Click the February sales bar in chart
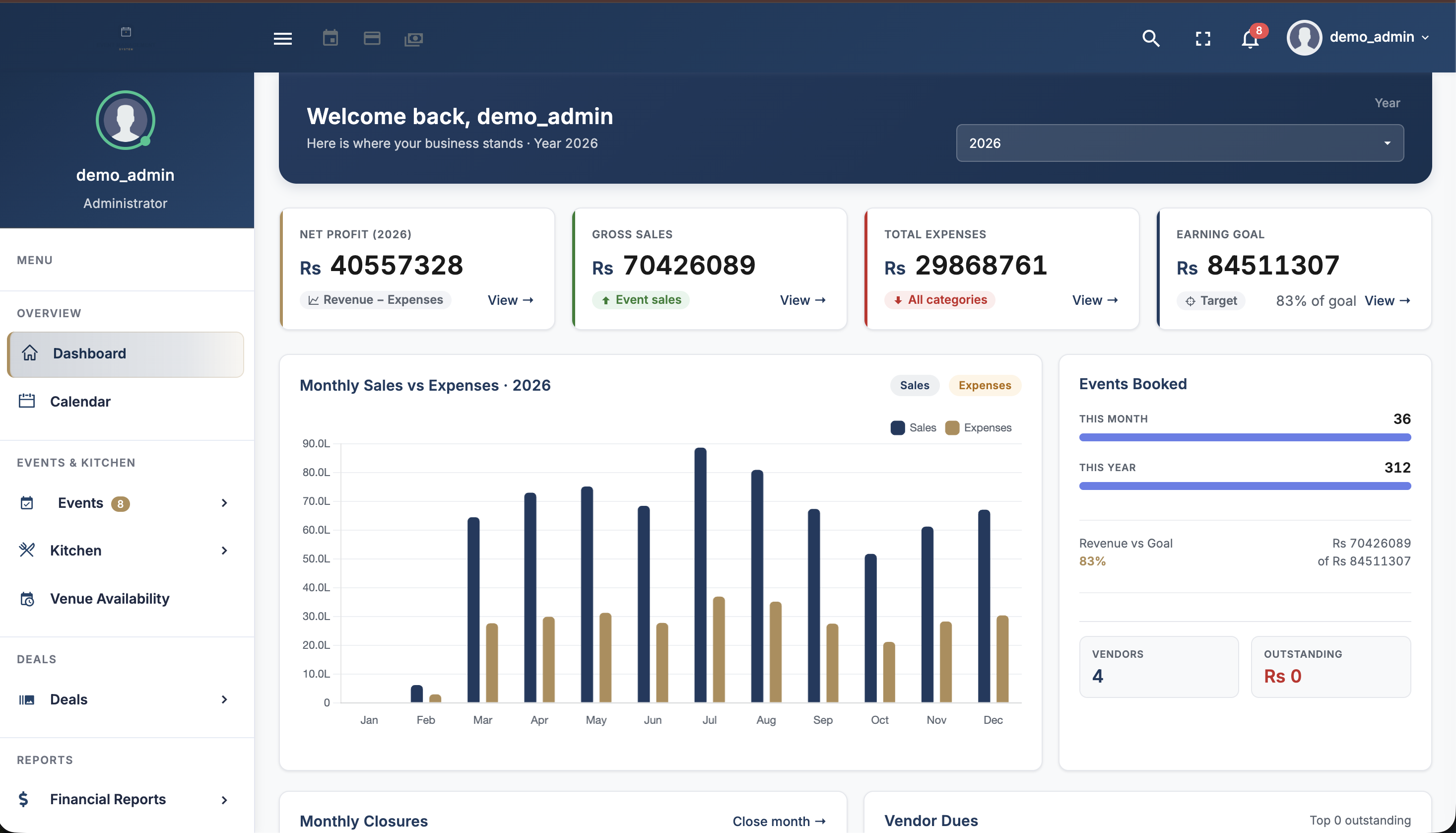This screenshot has height=833, width=1456. 417,694
